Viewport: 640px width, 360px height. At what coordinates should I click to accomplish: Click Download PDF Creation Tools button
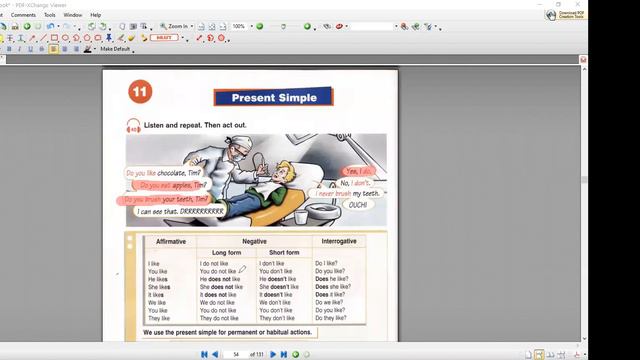[x=566, y=15]
